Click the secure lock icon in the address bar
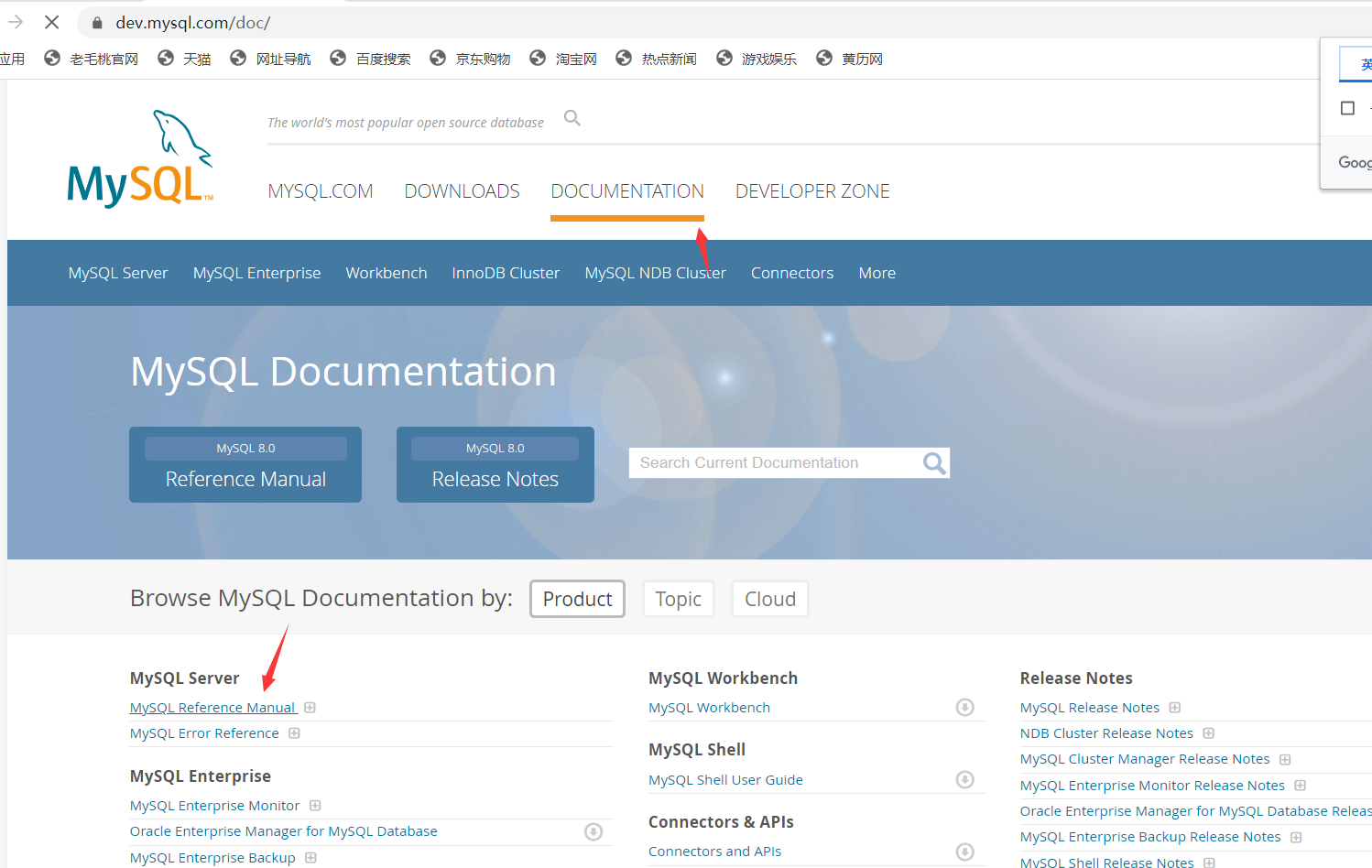This screenshot has height=868, width=1372. pyautogui.click(x=96, y=22)
